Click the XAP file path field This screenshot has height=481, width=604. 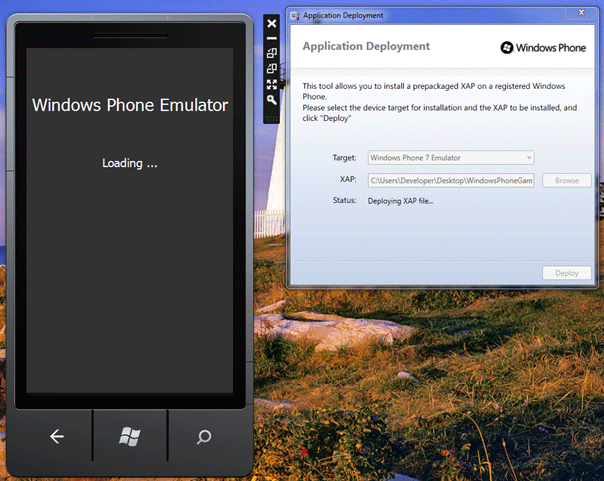tap(451, 180)
